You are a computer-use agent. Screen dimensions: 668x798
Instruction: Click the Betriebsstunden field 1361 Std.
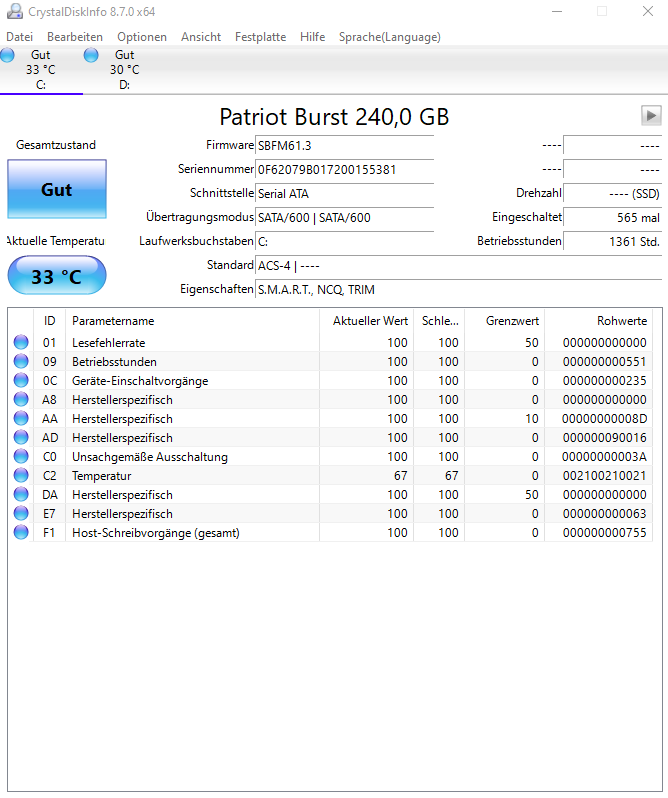pyautogui.click(x=613, y=241)
